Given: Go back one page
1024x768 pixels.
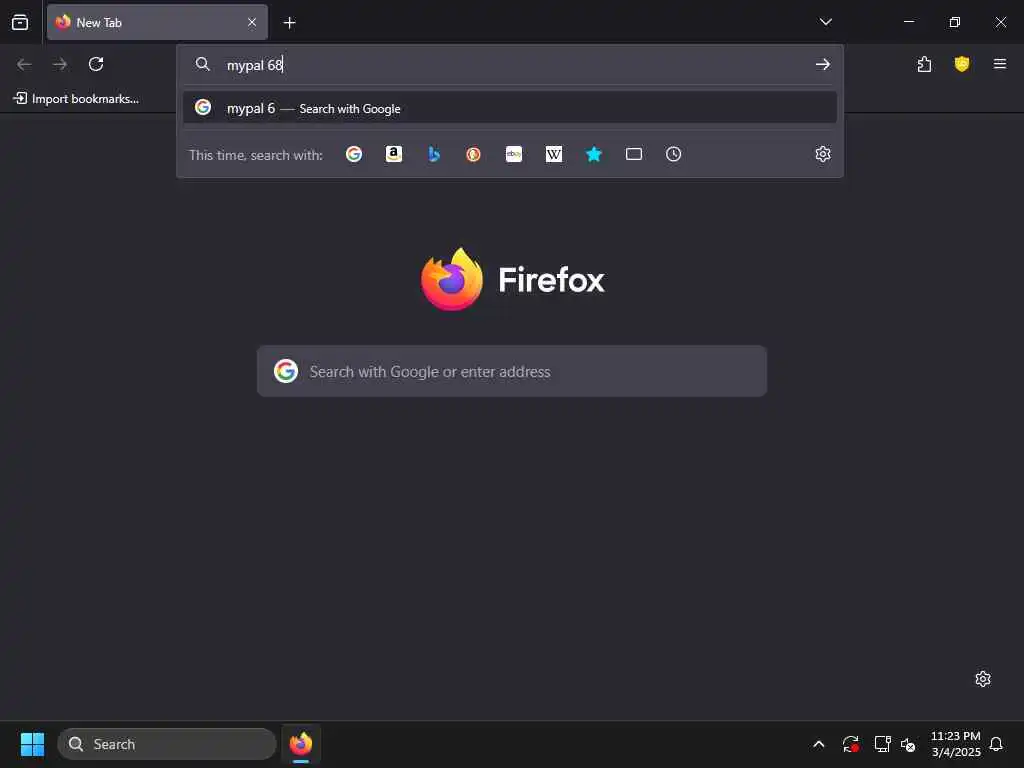Looking at the screenshot, I should coord(24,64).
